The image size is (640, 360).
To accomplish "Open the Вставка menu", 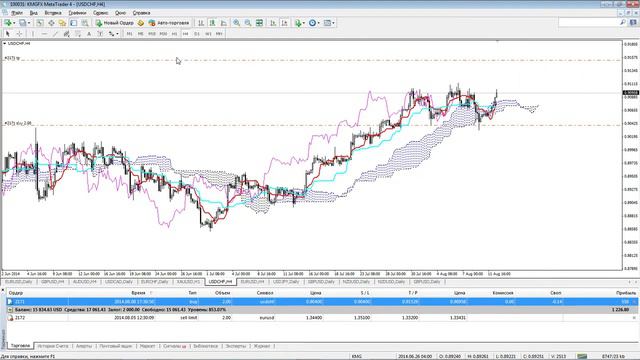I will coord(53,13).
